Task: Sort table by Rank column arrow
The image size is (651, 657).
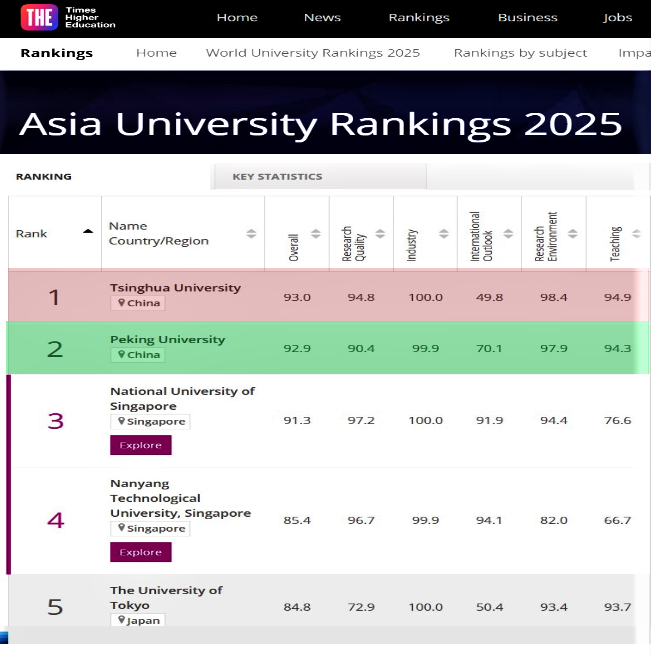Action: [x=88, y=231]
